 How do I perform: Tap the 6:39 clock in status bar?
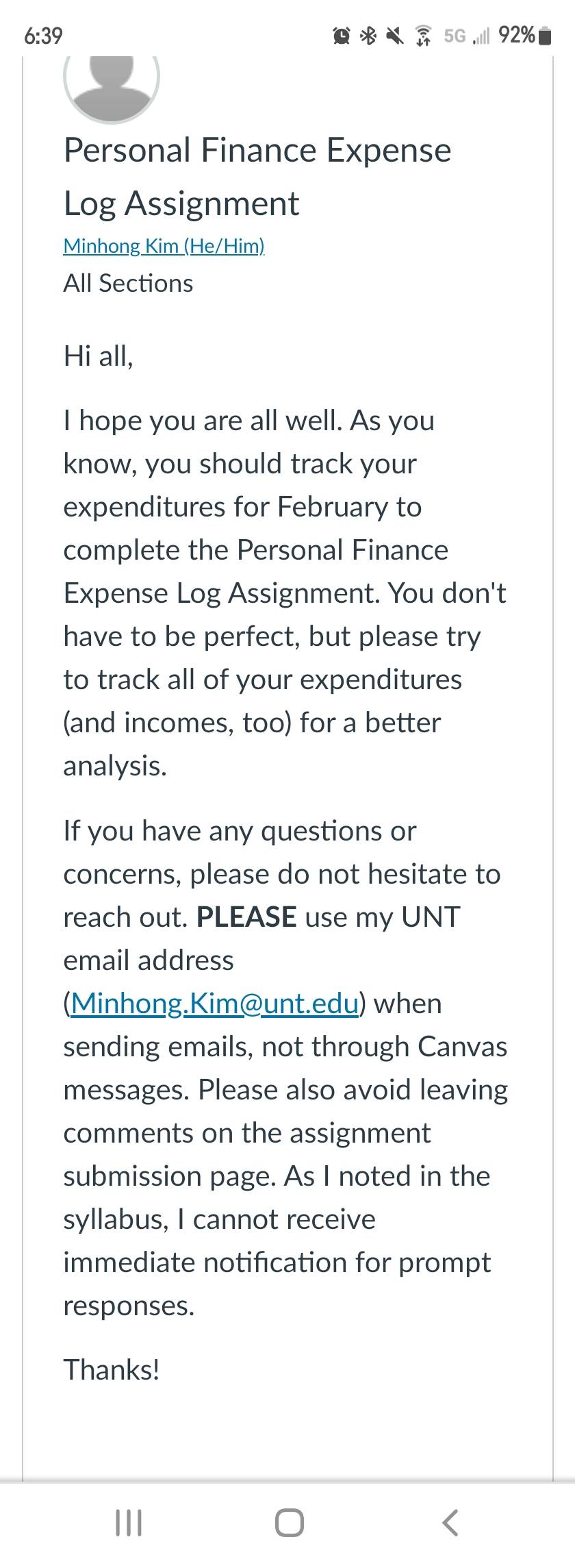tap(43, 36)
